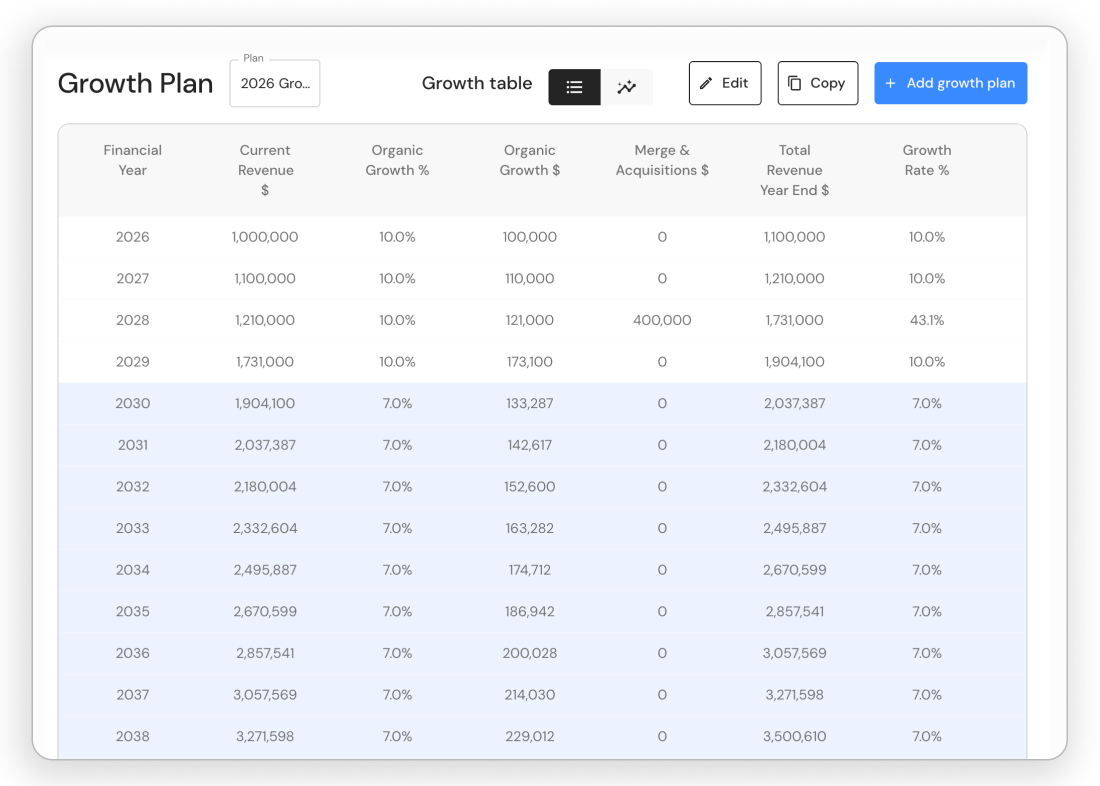Image resolution: width=1100 pixels, height=786 pixels.
Task: Select the 2032 financial year cell
Action: pos(133,486)
